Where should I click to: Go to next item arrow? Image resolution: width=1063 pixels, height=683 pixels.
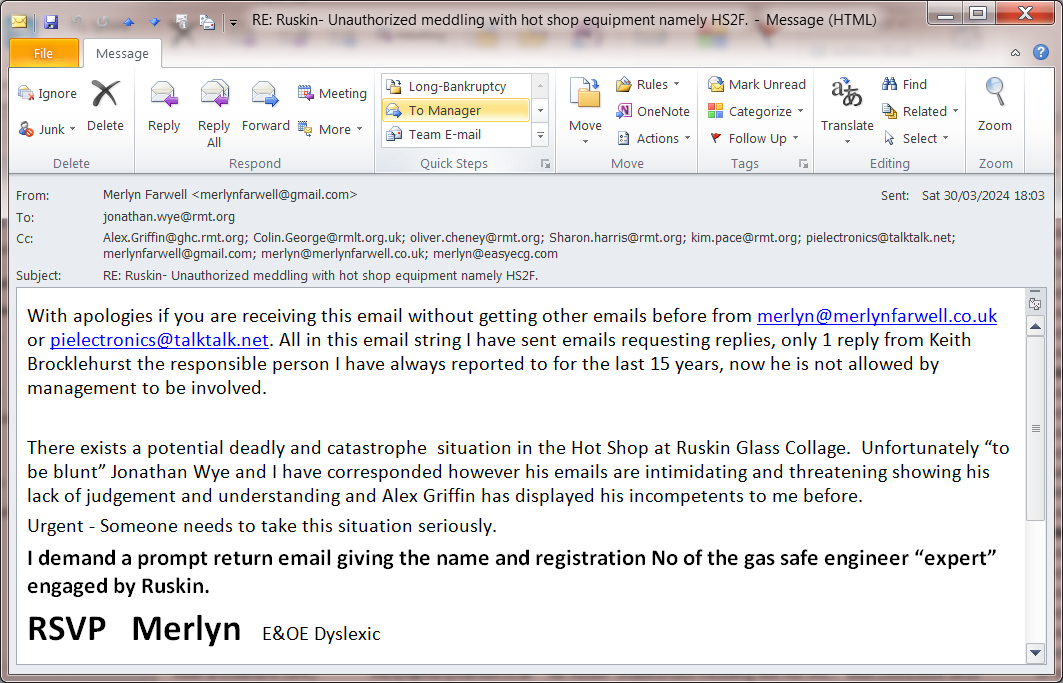pyautogui.click(x=155, y=22)
